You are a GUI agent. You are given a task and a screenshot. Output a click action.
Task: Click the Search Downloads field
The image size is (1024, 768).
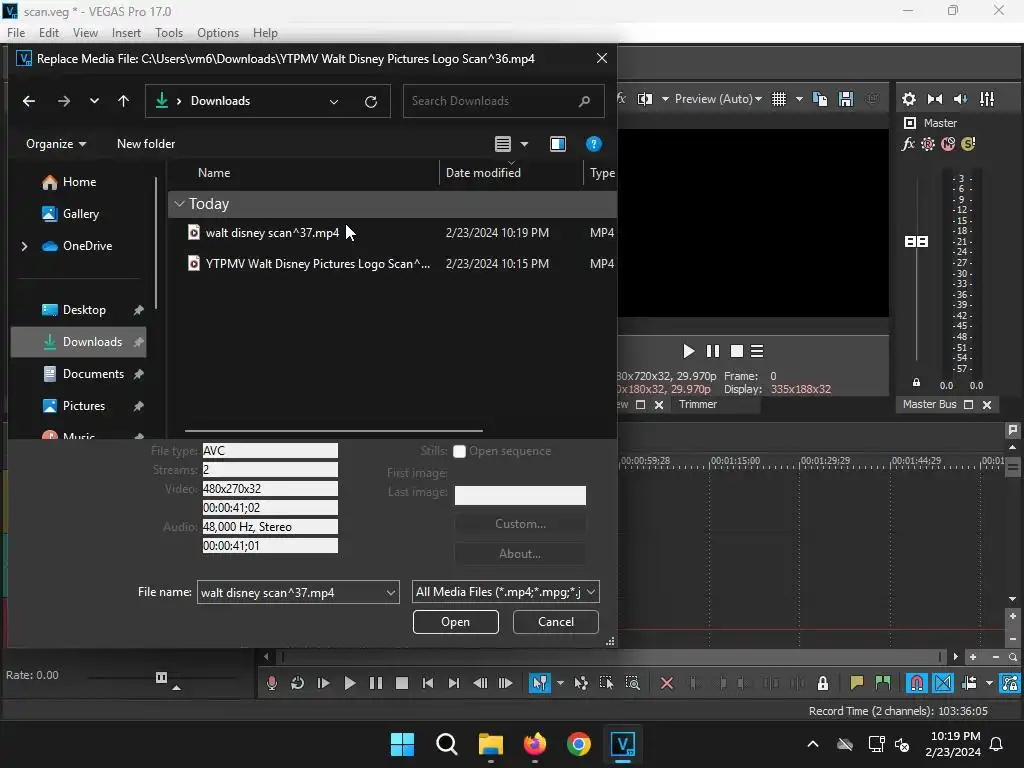pos(503,101)
